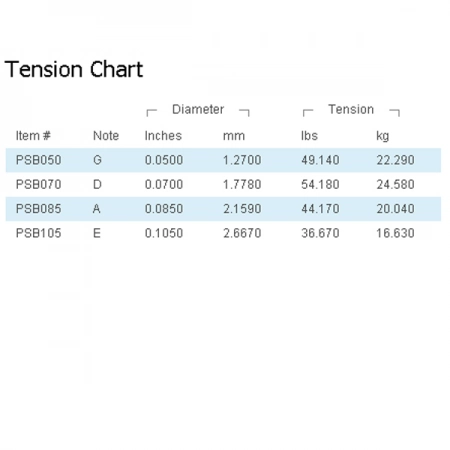Viewport: 450px width, 450px height.
Task: Click the Inches column header
Action: (163, 136)
